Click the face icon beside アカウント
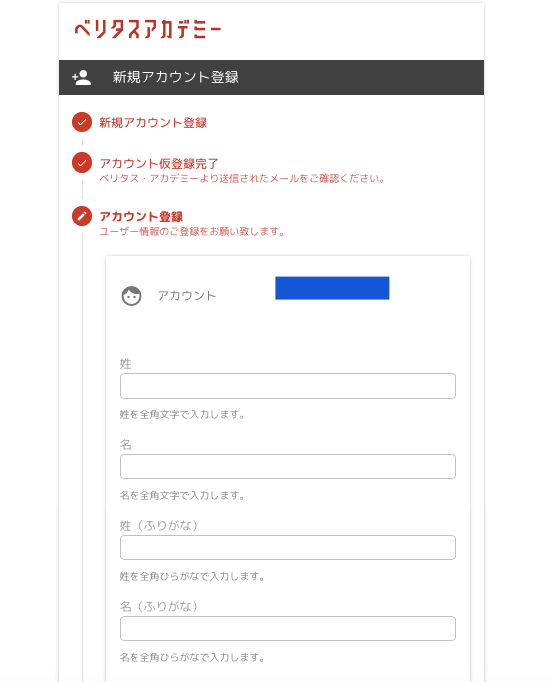The image size is (551, 682). 131,296
